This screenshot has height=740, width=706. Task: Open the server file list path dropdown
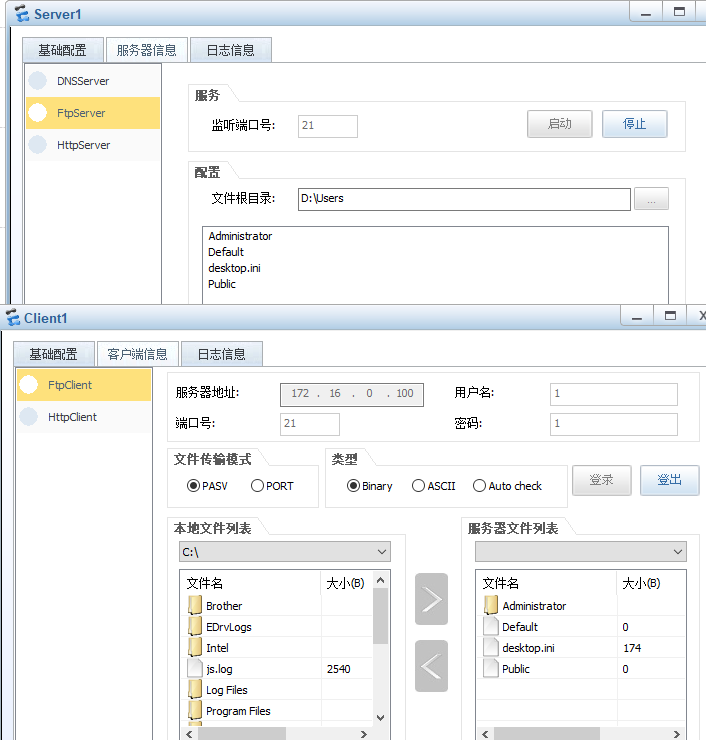581,552
